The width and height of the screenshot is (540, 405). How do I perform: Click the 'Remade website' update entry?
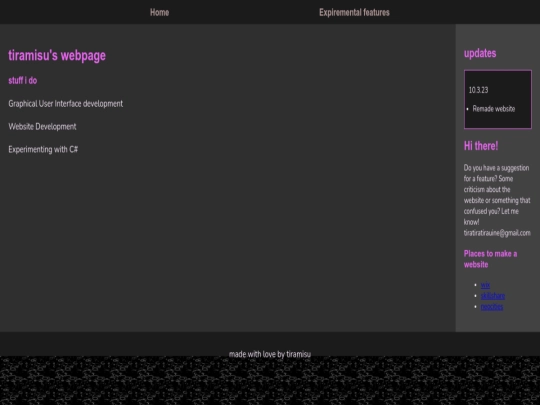tap(494, 109)
